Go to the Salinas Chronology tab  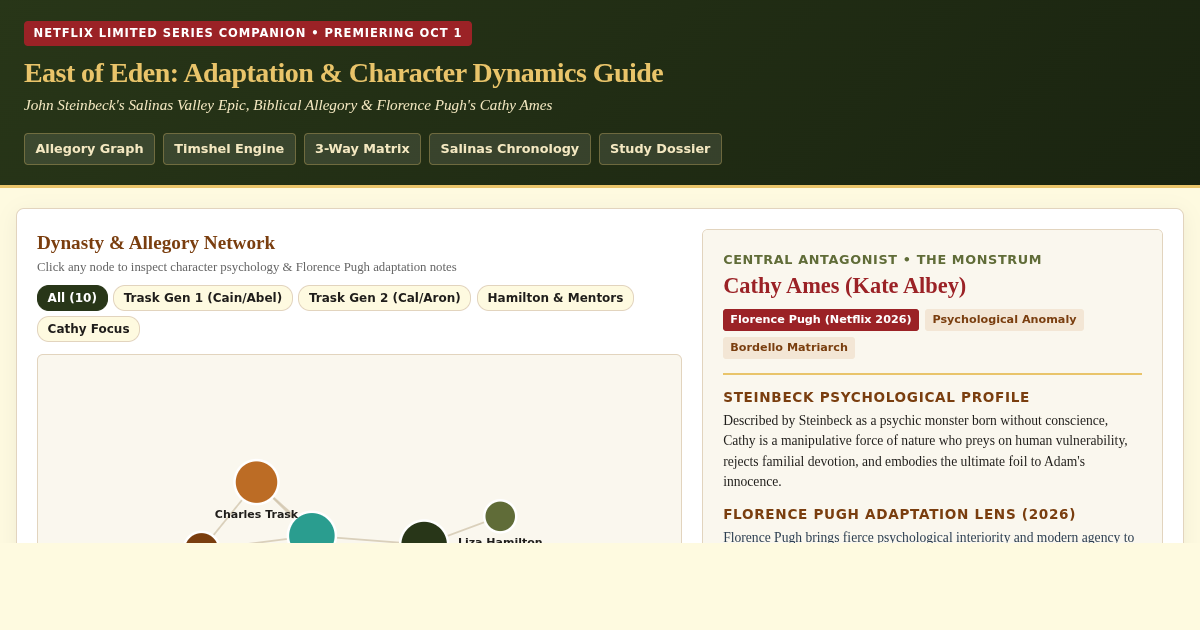510,149
